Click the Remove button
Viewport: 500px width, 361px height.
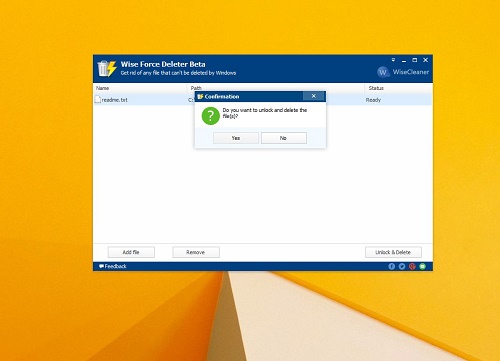tap(196, 252)
